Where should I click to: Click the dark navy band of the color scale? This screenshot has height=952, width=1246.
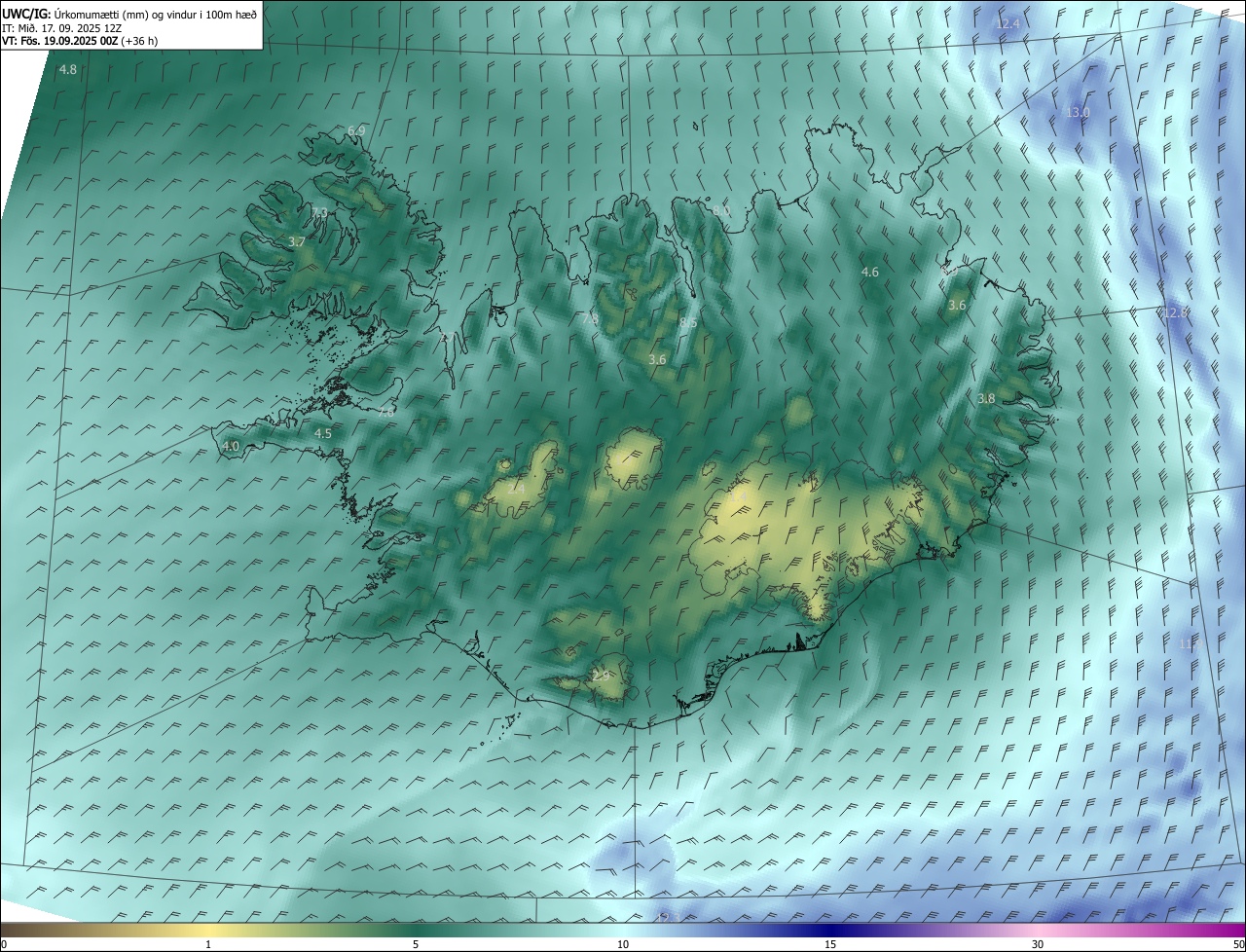[x=830, y=931]
